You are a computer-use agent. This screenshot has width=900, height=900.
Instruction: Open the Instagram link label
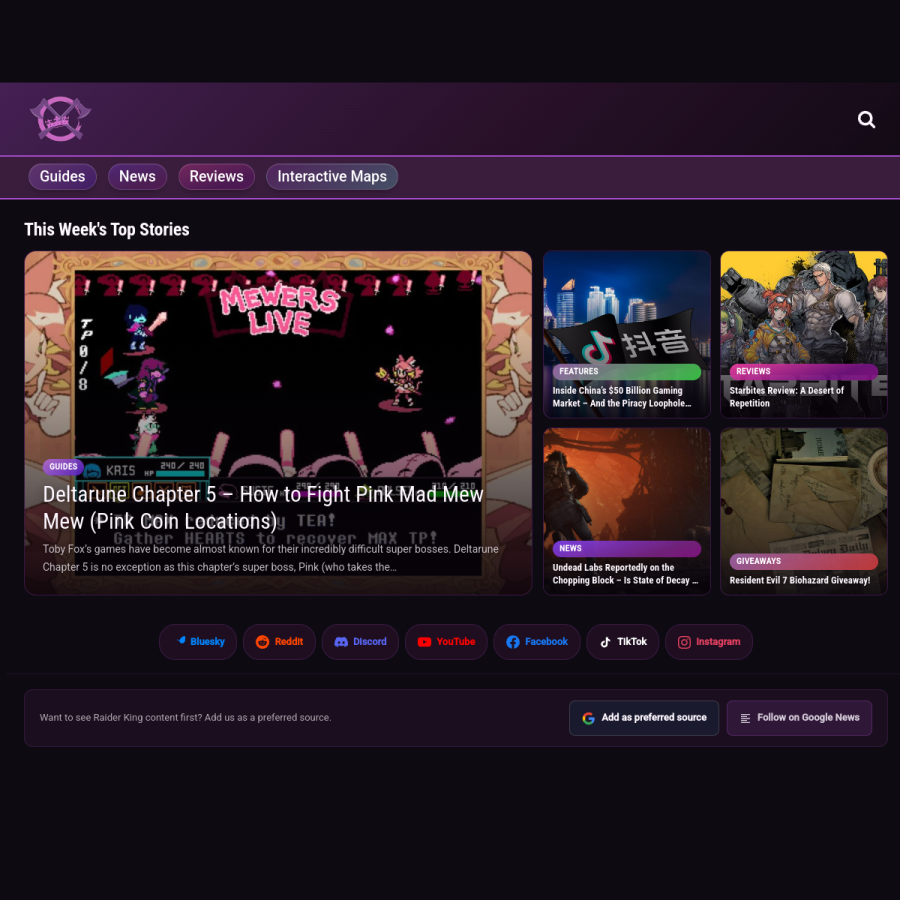pos(717,642)
